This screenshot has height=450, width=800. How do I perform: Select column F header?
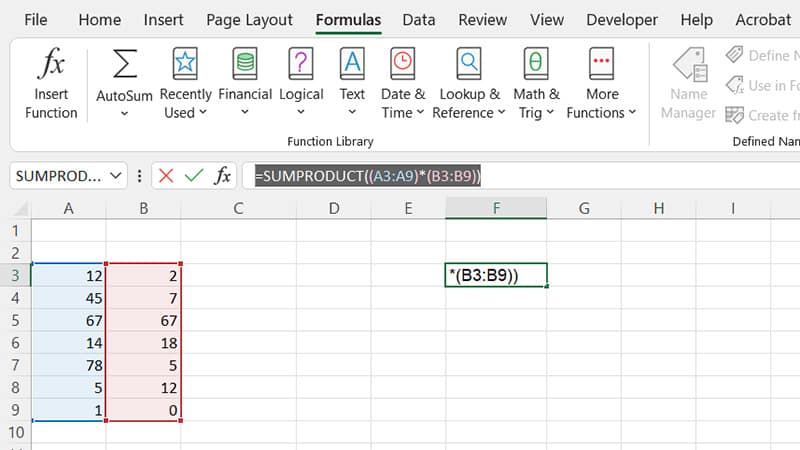[x=496, y=209]
